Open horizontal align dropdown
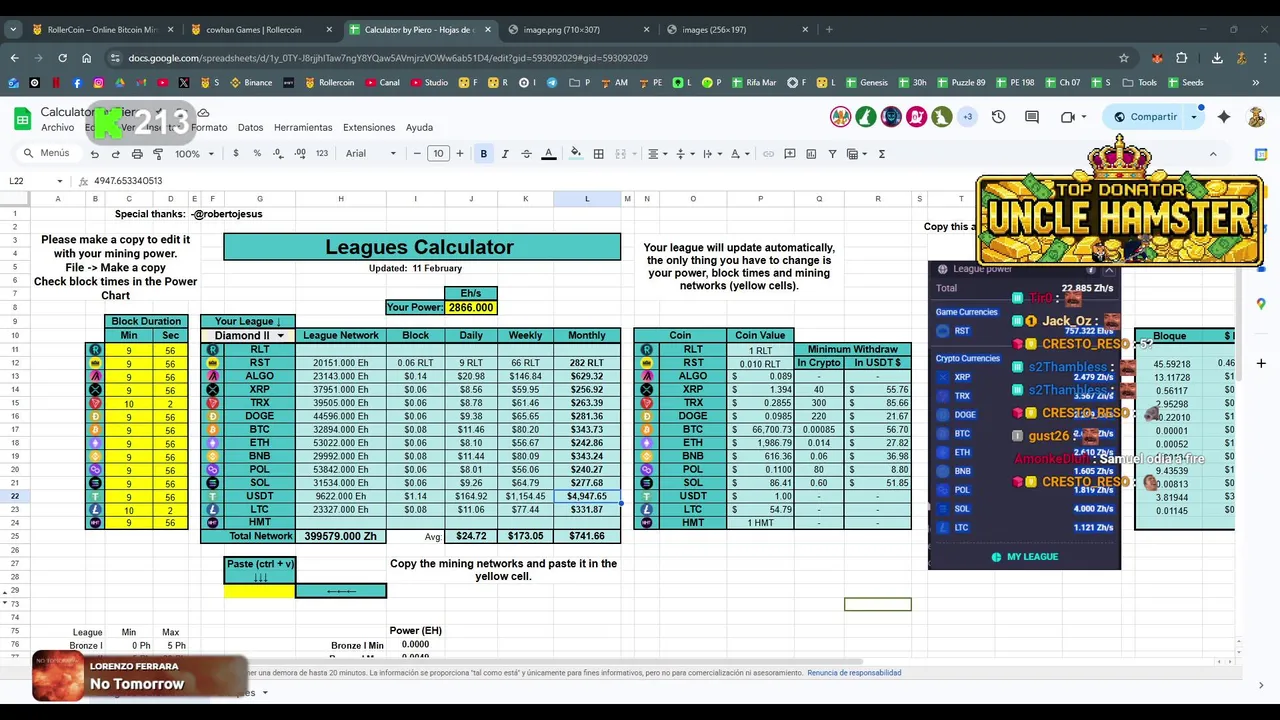The width and height of the screenshot is (1280, 720). 656,154
